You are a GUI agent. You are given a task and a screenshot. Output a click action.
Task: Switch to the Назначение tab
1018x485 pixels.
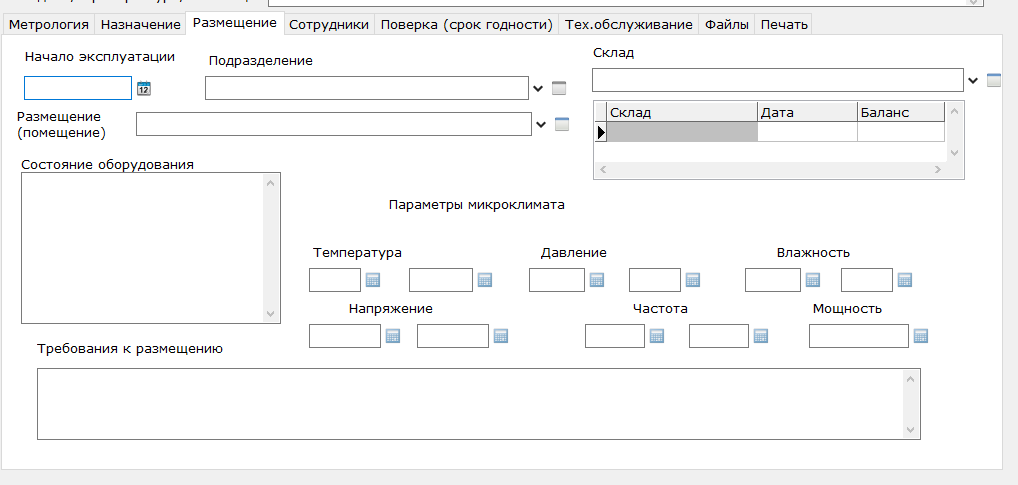coord(140,25)
